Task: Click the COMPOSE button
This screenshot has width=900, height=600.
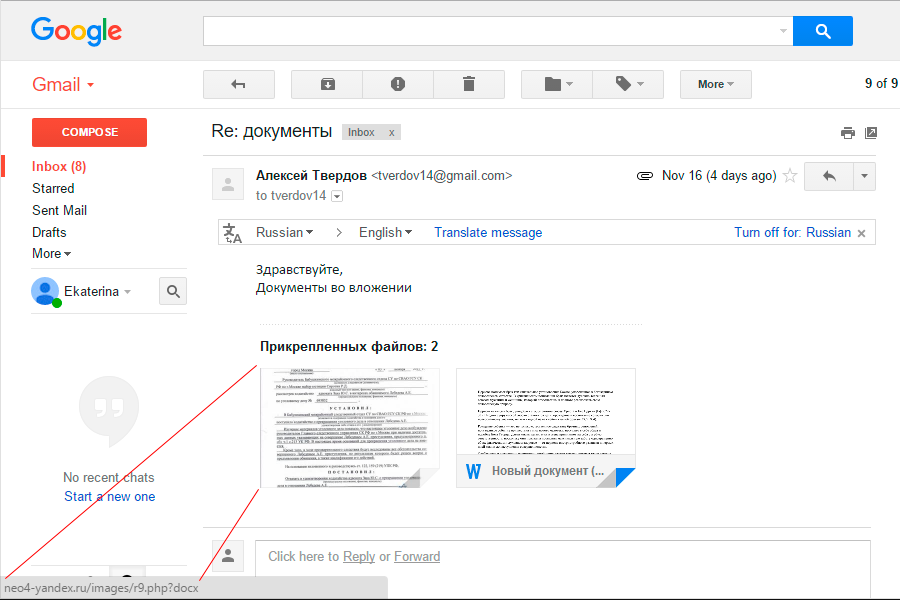Action: click(90, 132)
